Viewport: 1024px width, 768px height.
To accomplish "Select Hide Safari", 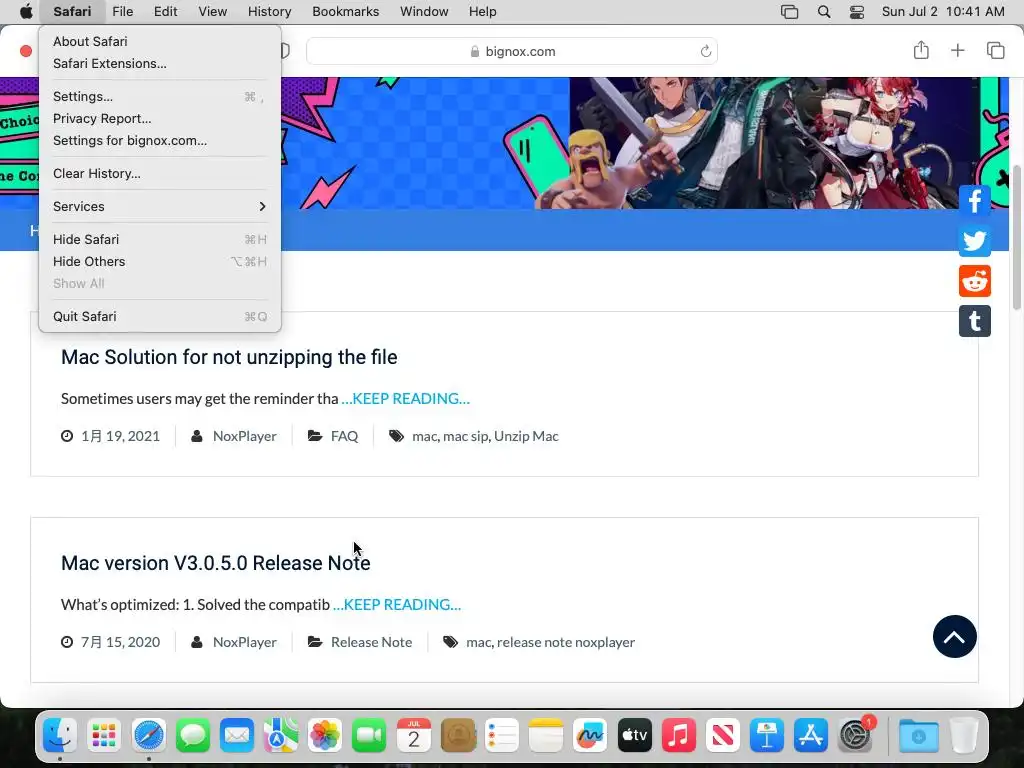I will 160,240.
